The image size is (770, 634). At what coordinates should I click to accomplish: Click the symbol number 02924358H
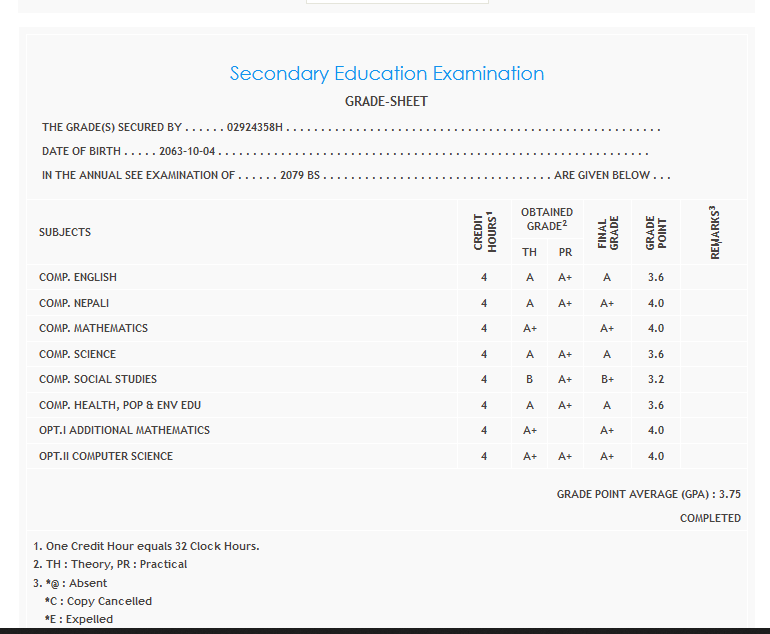[x=257, y=128]
